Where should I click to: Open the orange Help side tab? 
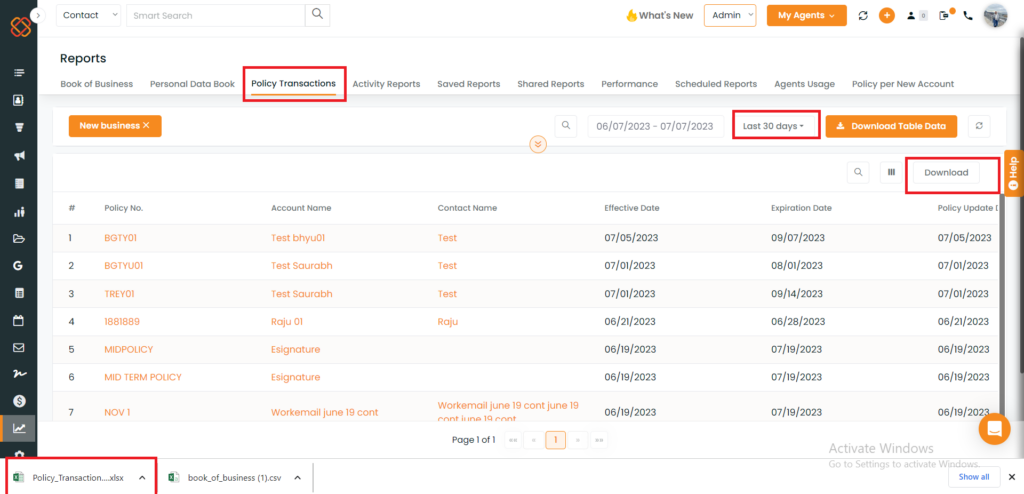(1014, 173)
